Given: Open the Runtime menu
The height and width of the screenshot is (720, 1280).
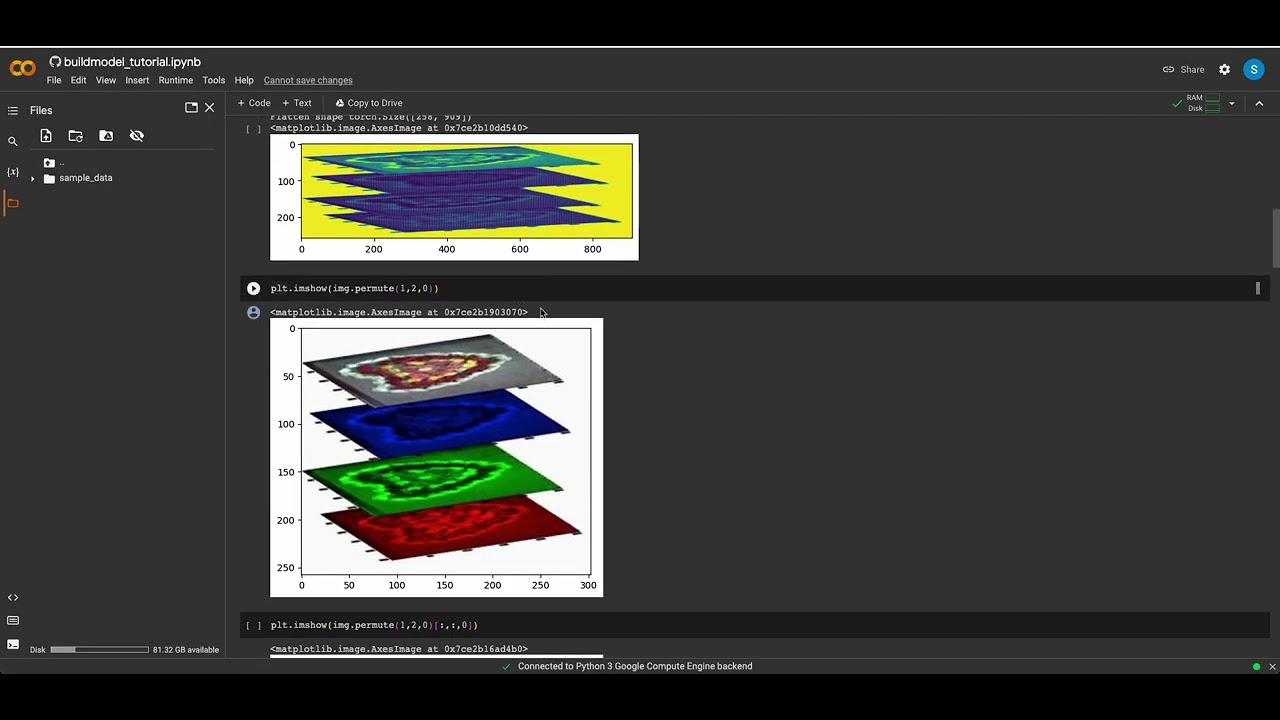Looking at the screenshot, I should click(176, 80).
